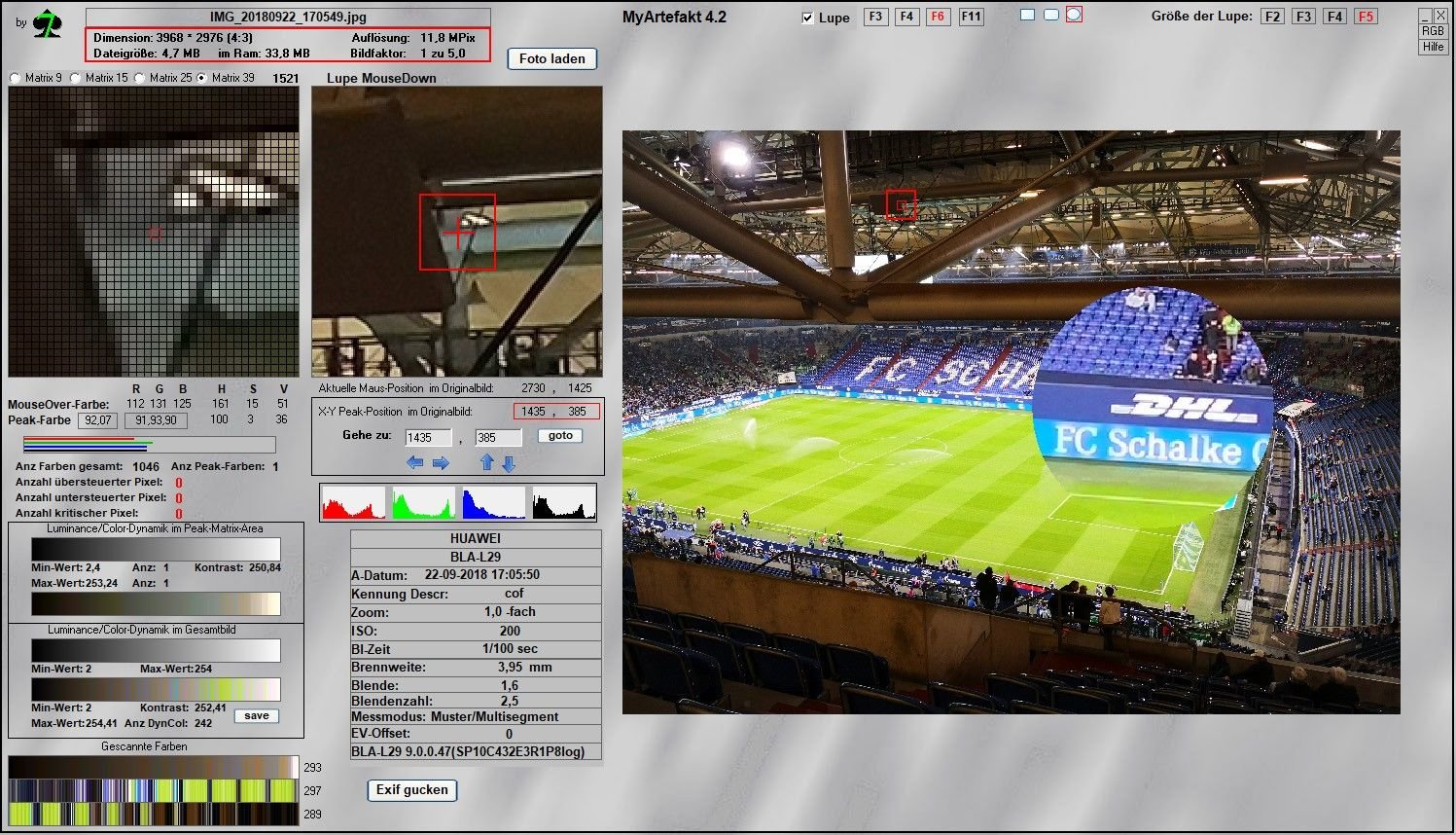The height and width of the screenshot is (835, 1456).
Task: Click the right arrow navigation icon
Action: [x=441, y=463]
